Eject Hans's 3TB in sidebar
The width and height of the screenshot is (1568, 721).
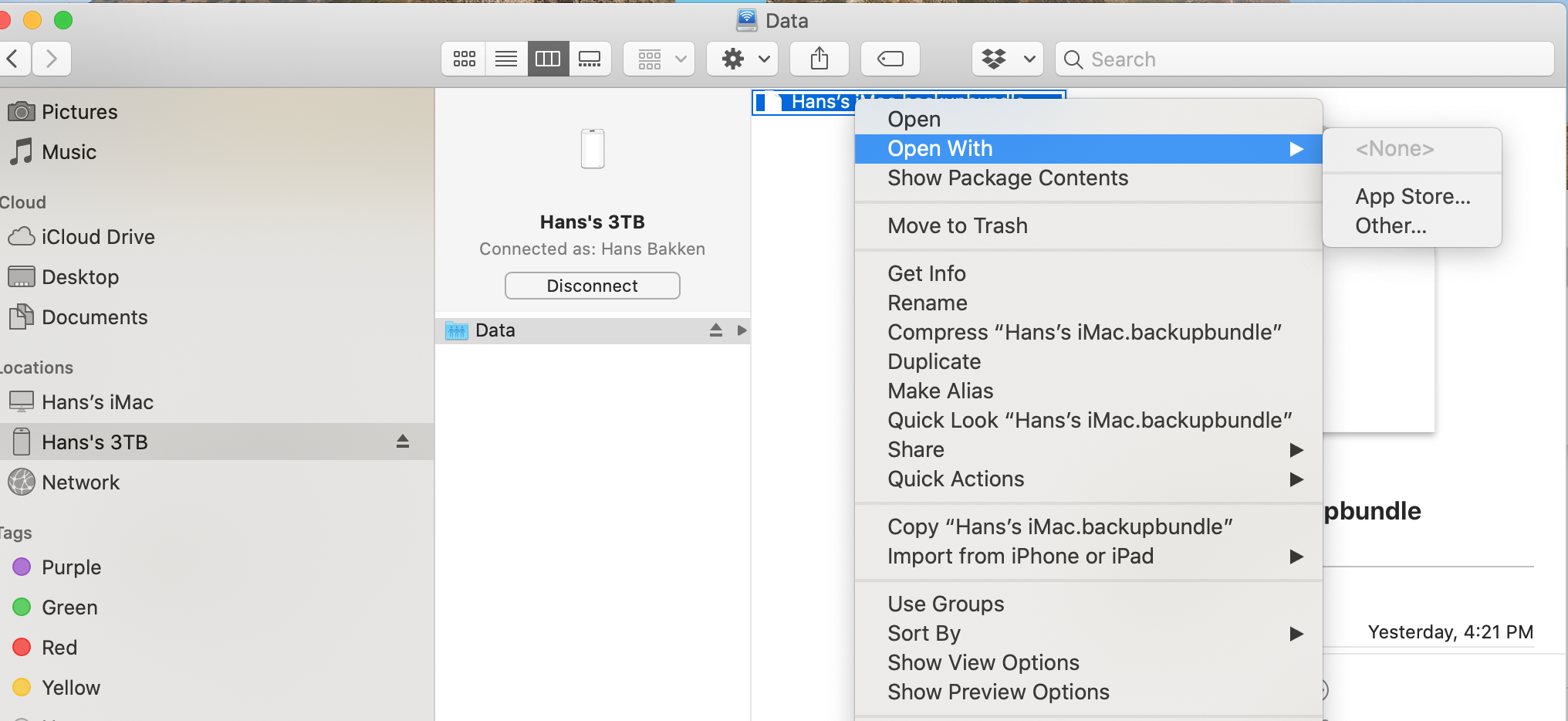click(402, 442)
